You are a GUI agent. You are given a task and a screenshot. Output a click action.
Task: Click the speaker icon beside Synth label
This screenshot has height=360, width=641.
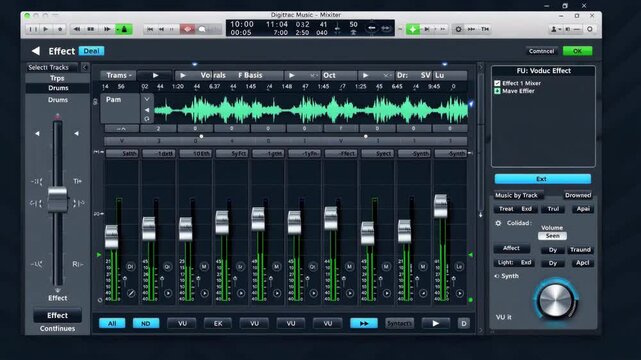[497, 276]
